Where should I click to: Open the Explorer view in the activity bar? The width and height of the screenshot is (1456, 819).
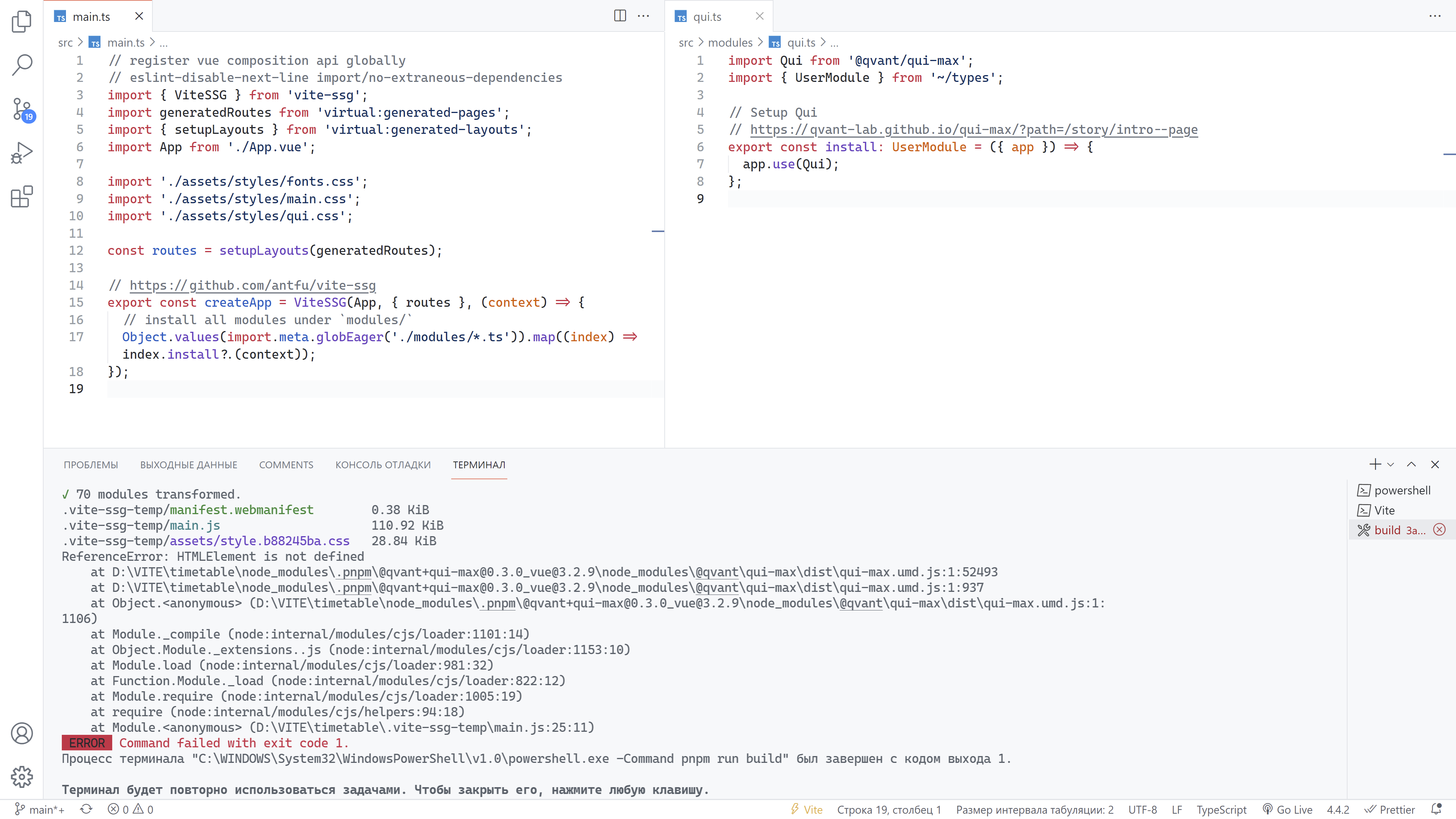click(22, 21)
